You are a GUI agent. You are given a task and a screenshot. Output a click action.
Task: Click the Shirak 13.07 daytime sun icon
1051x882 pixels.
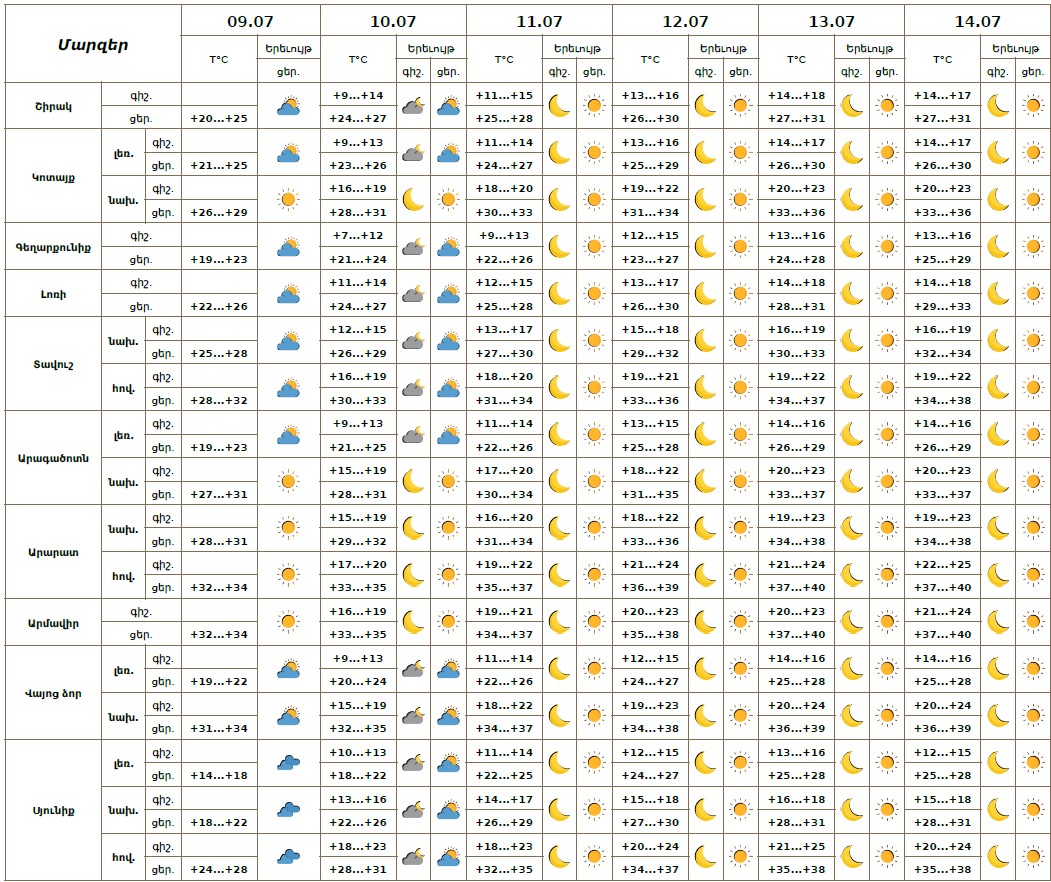[x=887, y=106]
